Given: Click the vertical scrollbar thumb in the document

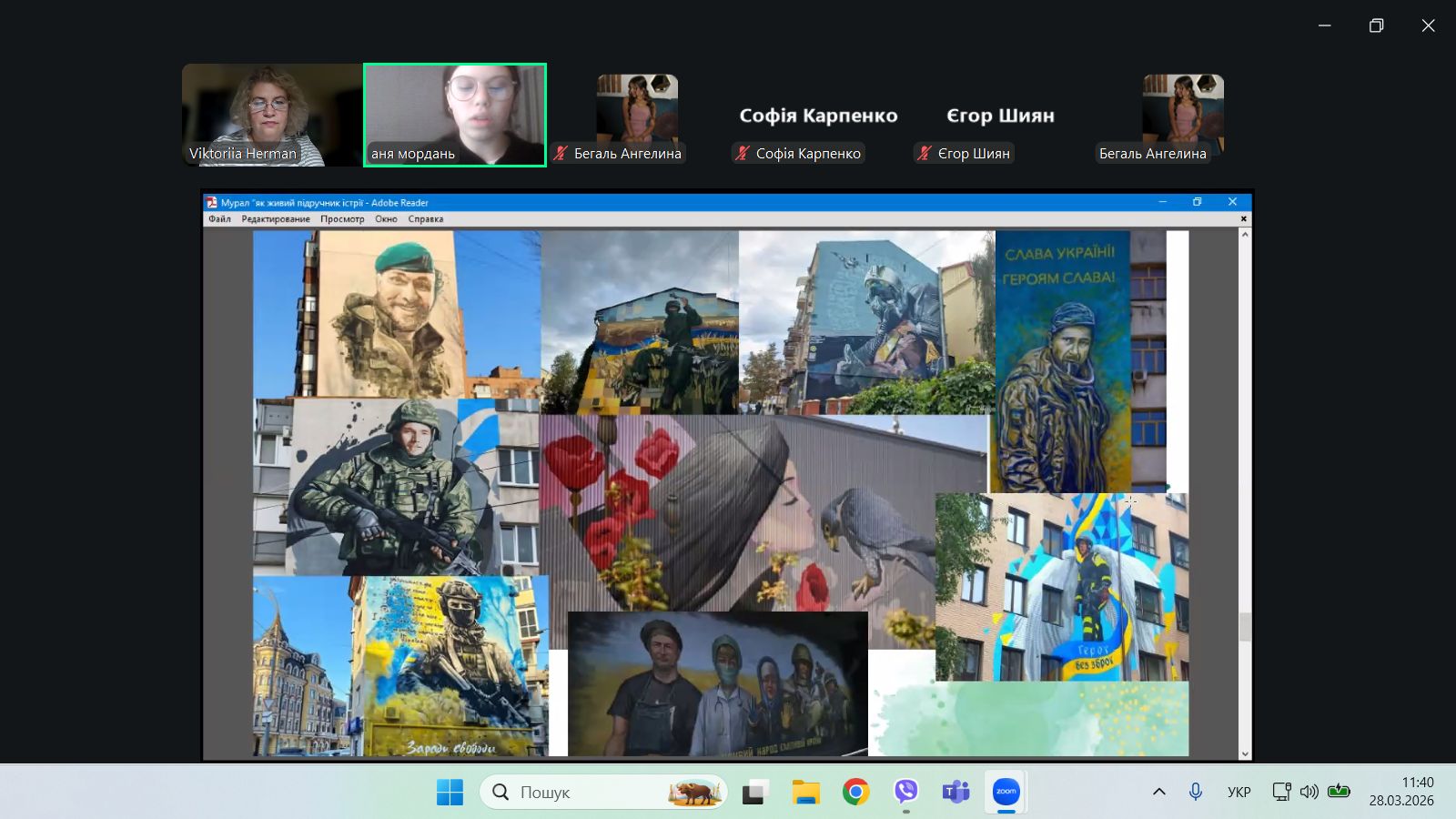Looking at the screenshot, I should pos(1245,626).
